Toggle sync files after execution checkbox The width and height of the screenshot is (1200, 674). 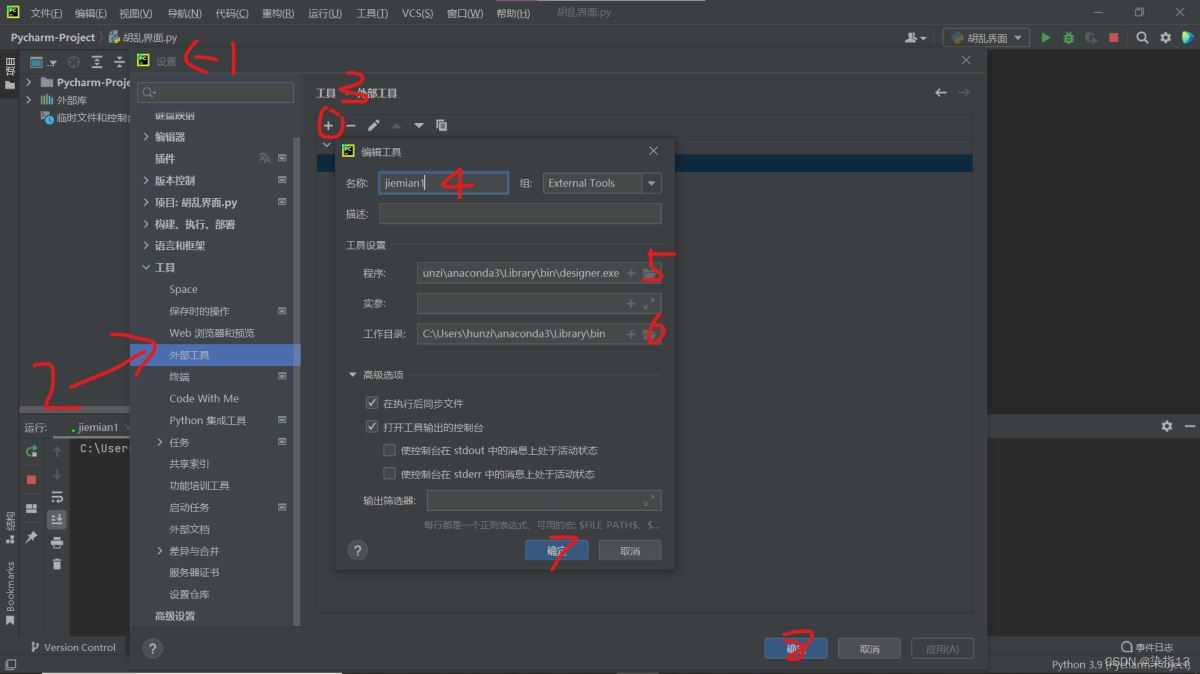372,404
